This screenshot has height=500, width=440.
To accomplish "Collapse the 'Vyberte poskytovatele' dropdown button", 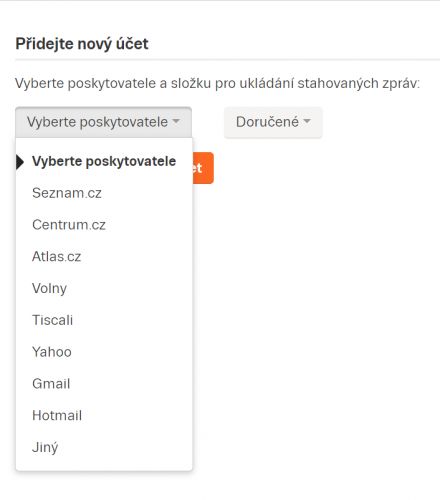I will point(103,122).
